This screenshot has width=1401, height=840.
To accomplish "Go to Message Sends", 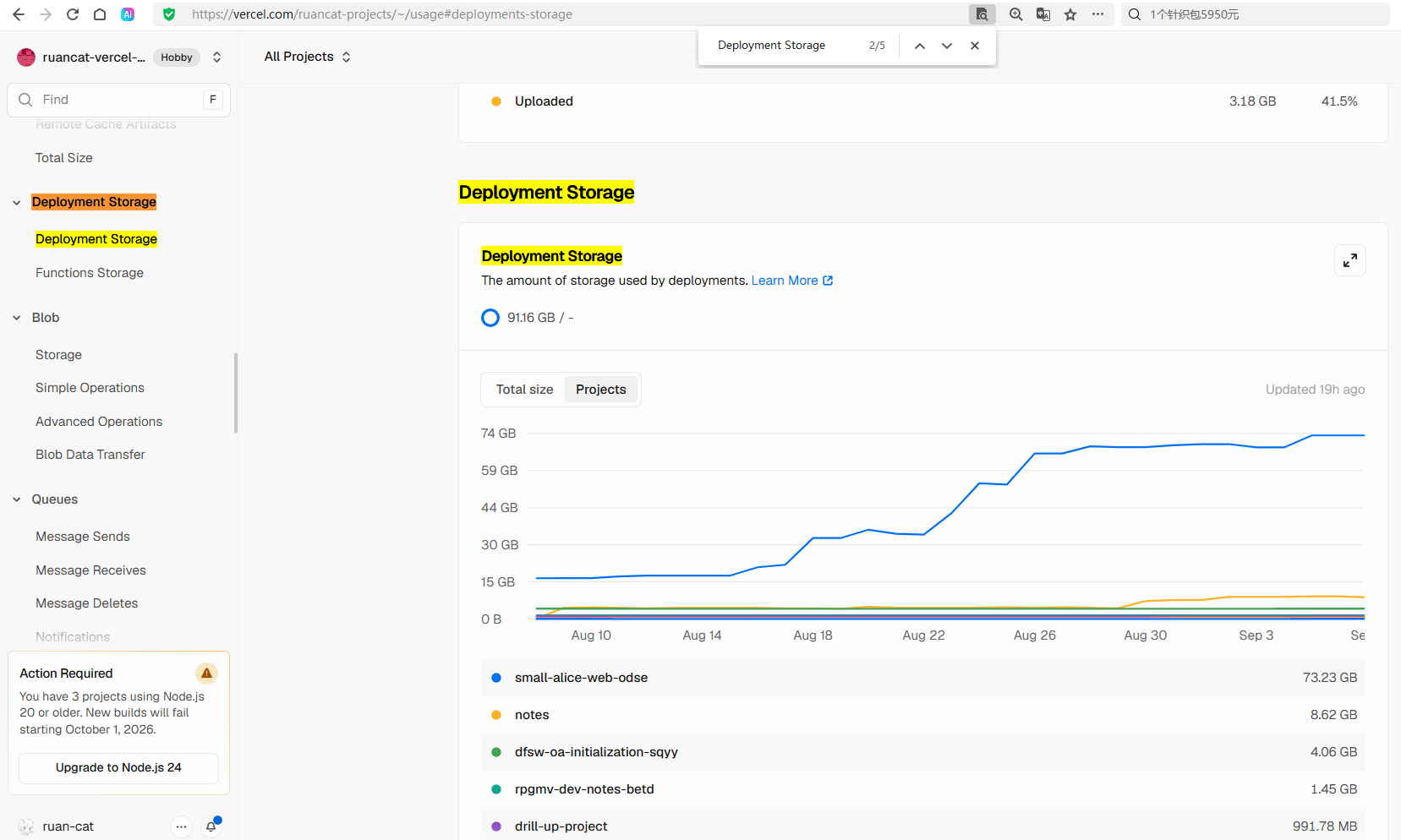I will 83,537.
